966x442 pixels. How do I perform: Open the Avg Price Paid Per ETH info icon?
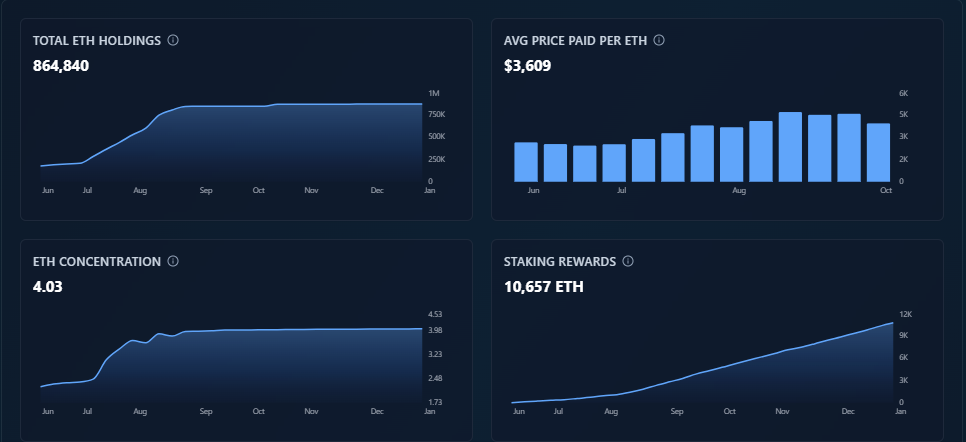click(x=659, y=41)
